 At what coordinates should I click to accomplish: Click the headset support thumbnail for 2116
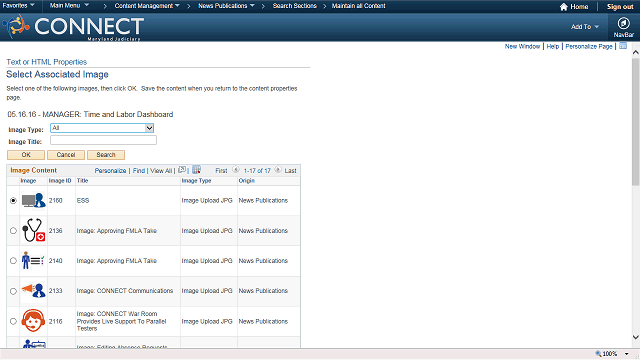pos(33,321)
